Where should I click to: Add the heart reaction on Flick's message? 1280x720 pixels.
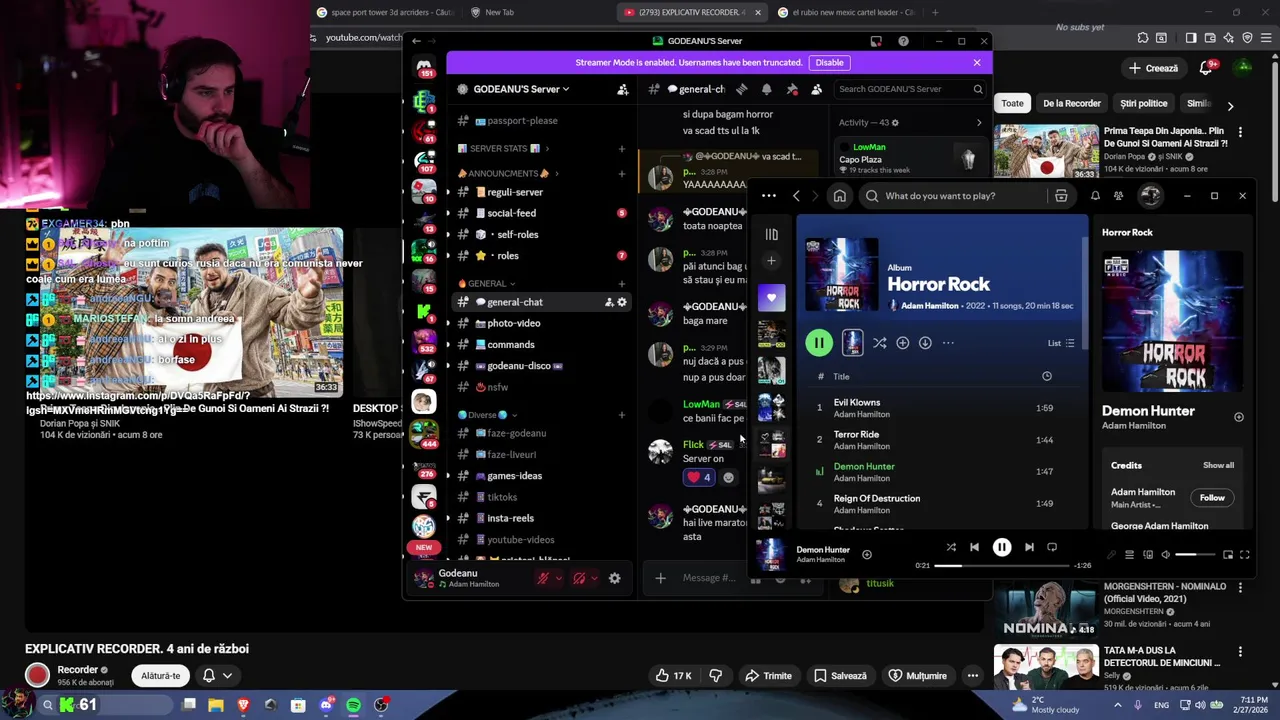tap(699, 478)
